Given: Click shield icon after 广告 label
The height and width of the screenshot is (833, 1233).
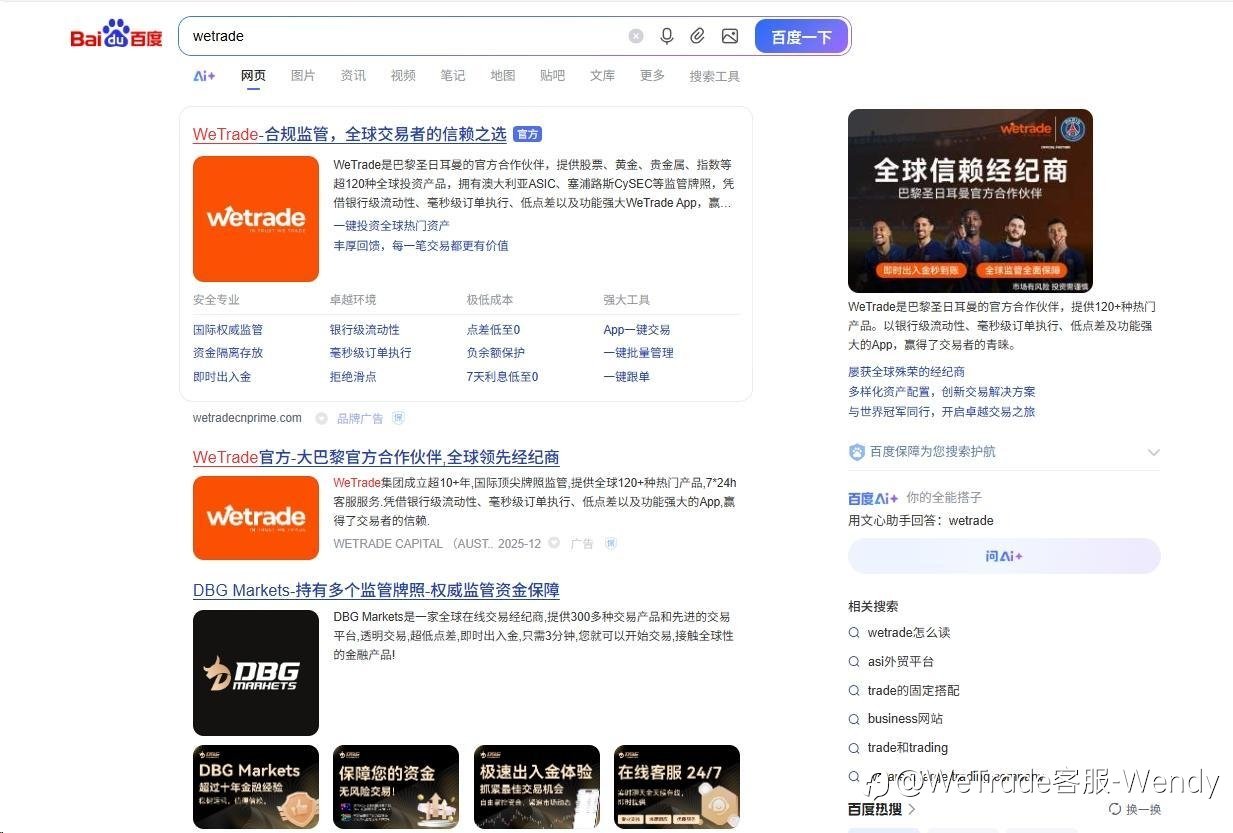Looking at the screenshot, I should click(x=611, y=544).
